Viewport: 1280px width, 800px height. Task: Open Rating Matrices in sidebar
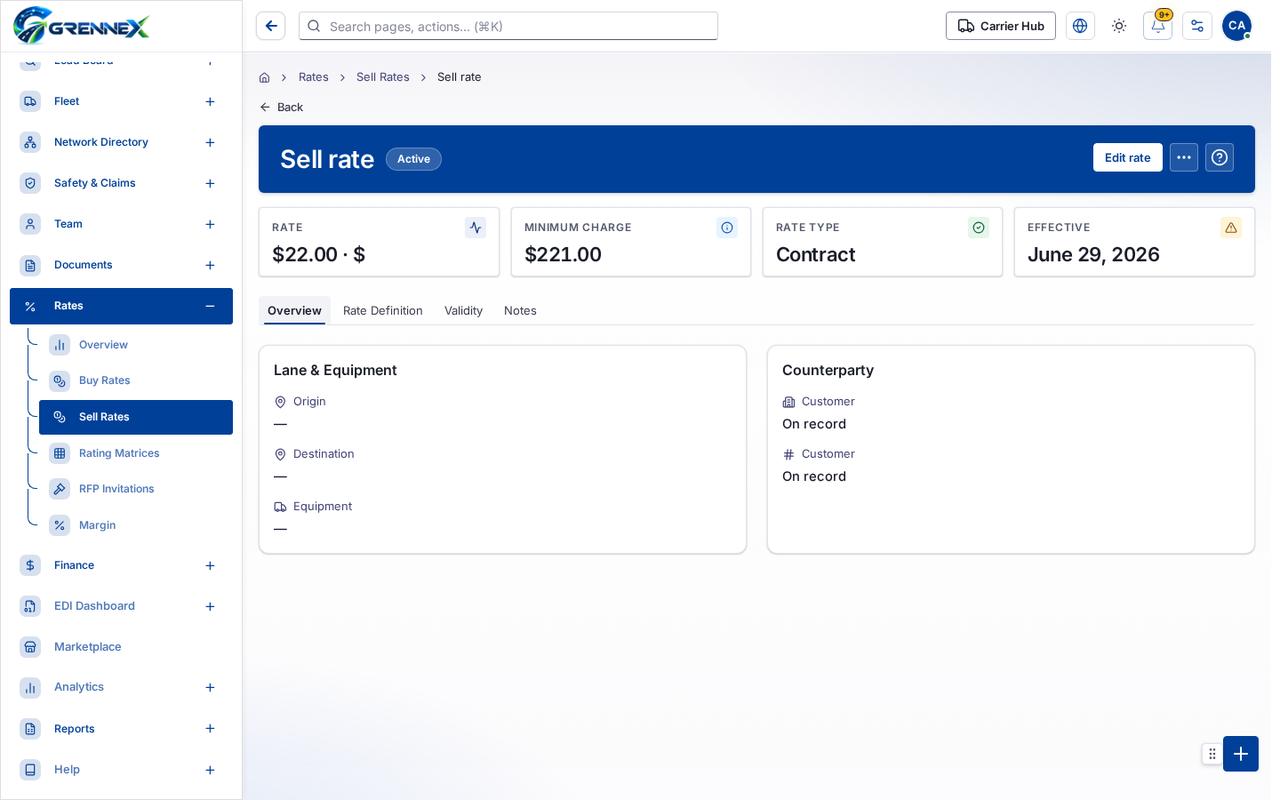[x=136, y=453]
